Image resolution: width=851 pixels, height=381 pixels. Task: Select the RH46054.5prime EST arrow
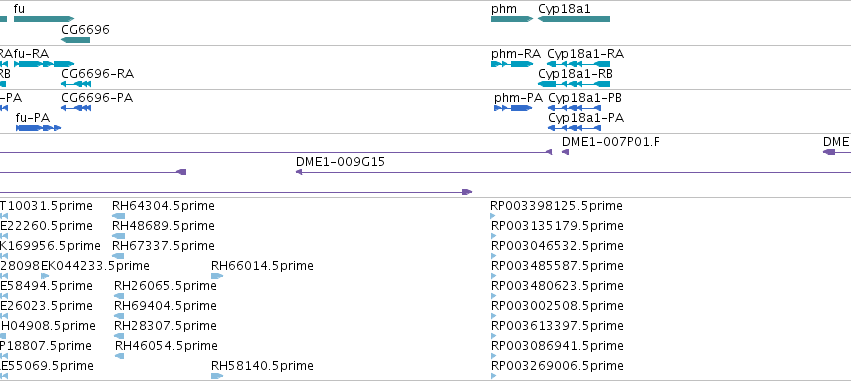click(x=119, y=356)
